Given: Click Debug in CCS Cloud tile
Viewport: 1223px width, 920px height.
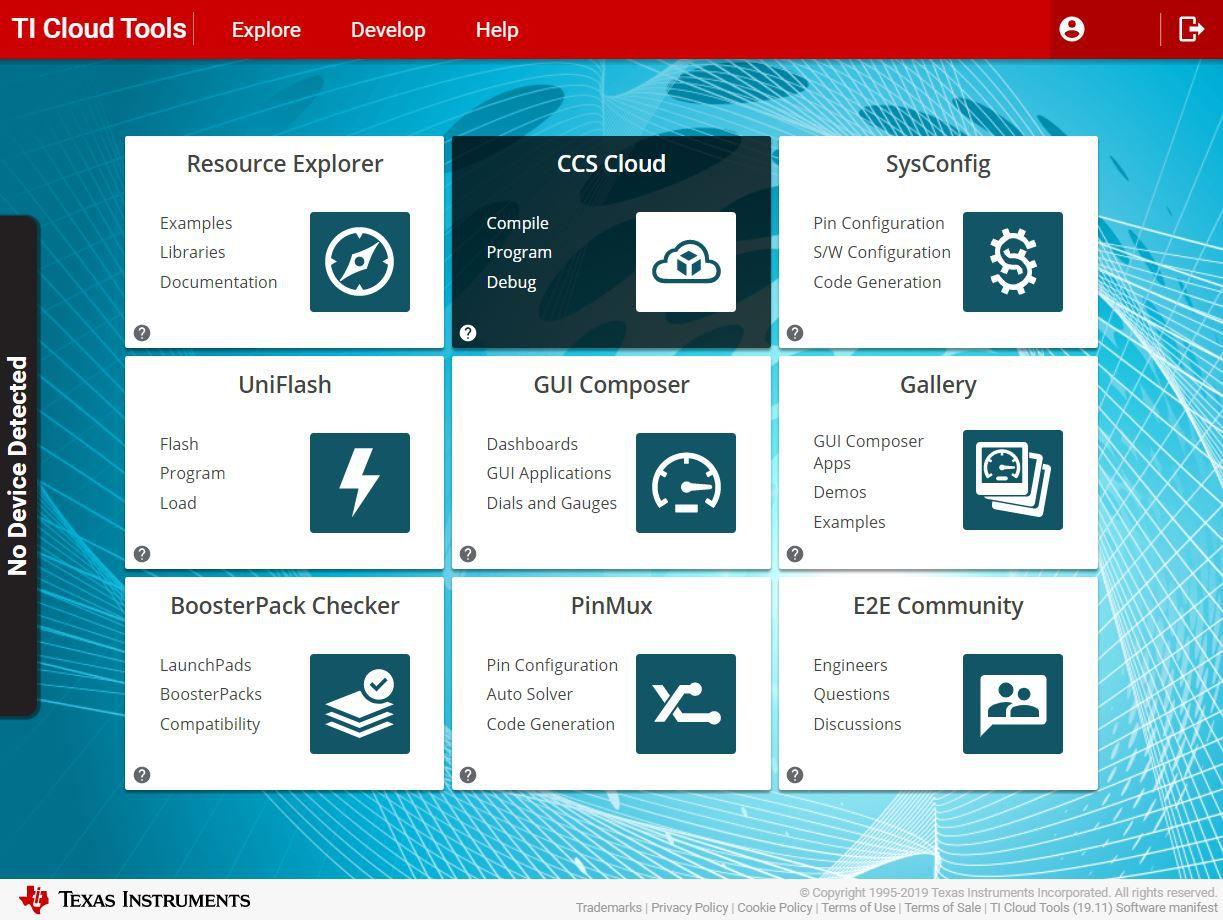Looking at the screenshot, I should [512, 282].
